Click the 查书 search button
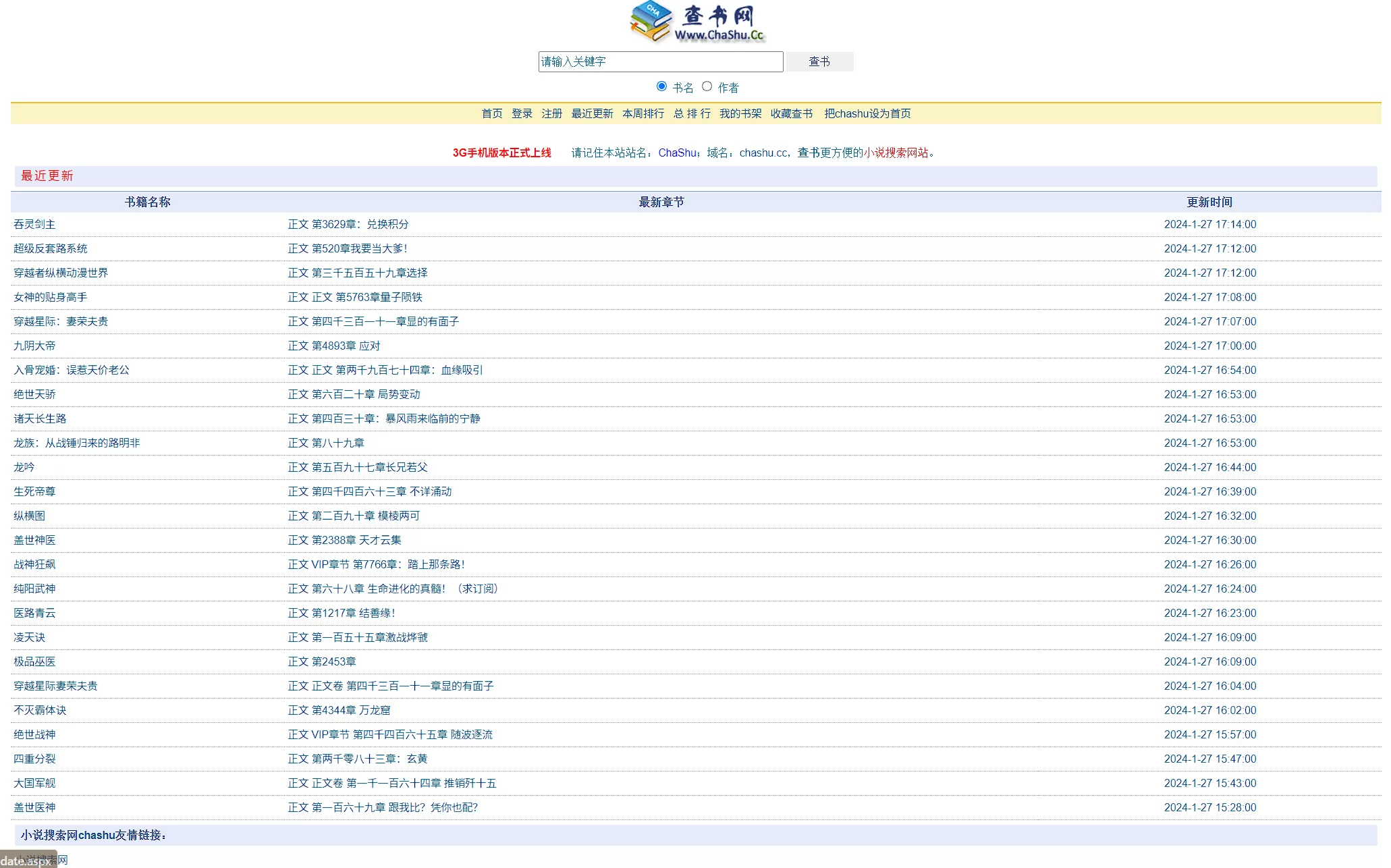The image size is (1391, 868). [819, 61]
